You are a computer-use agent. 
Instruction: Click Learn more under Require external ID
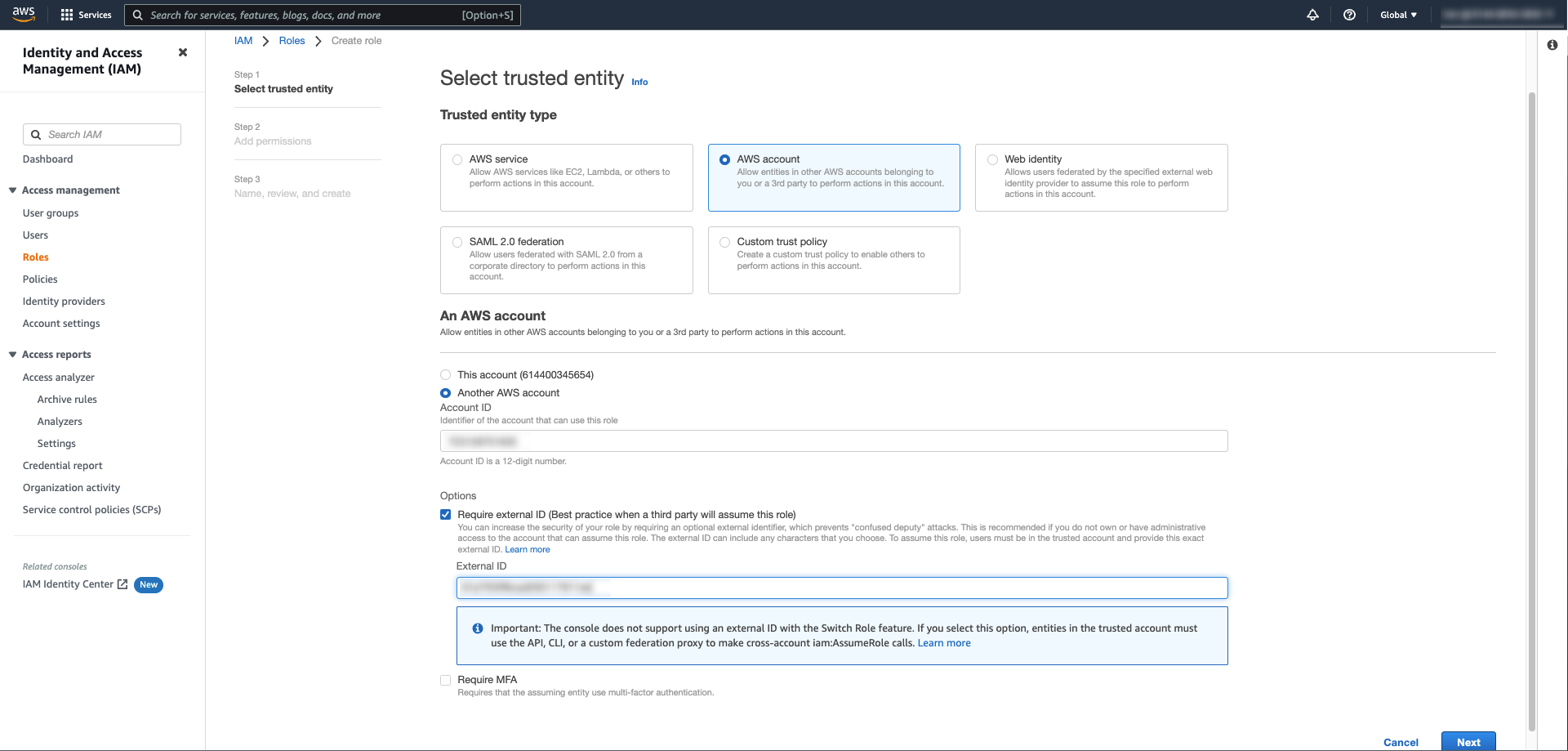point(528,550)
